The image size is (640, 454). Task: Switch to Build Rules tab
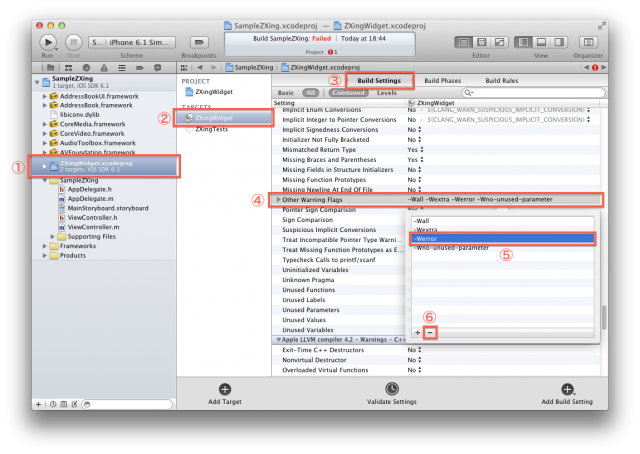(x=502, y=81)
